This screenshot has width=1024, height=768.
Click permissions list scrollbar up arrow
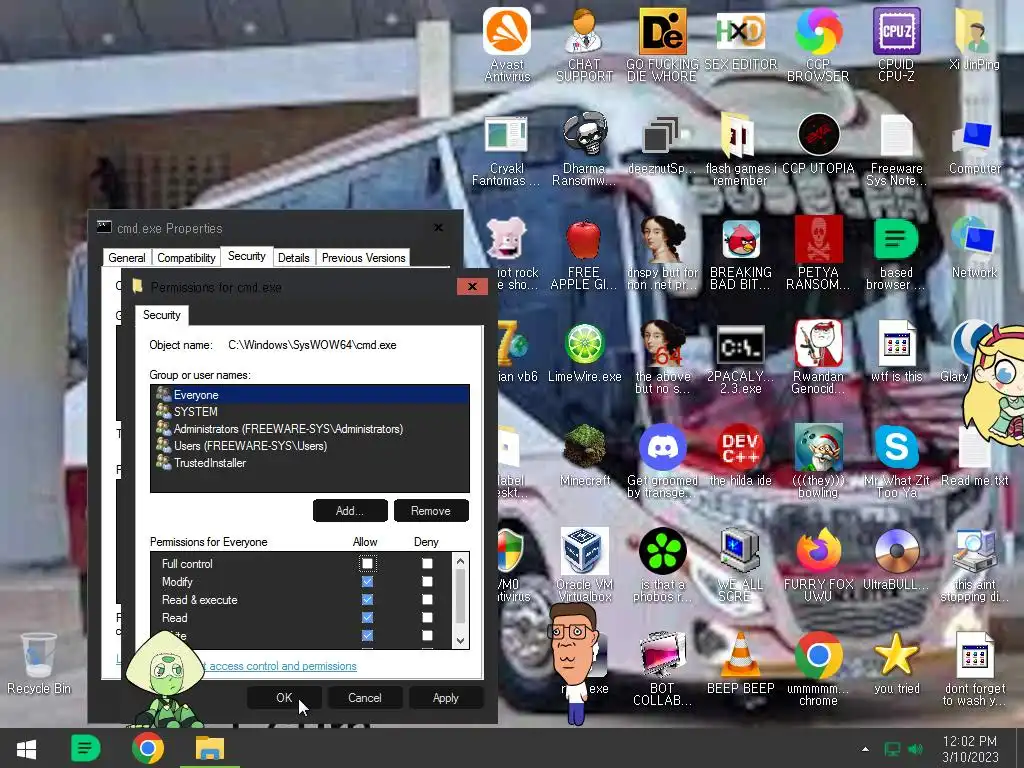[x=460, y=561]
